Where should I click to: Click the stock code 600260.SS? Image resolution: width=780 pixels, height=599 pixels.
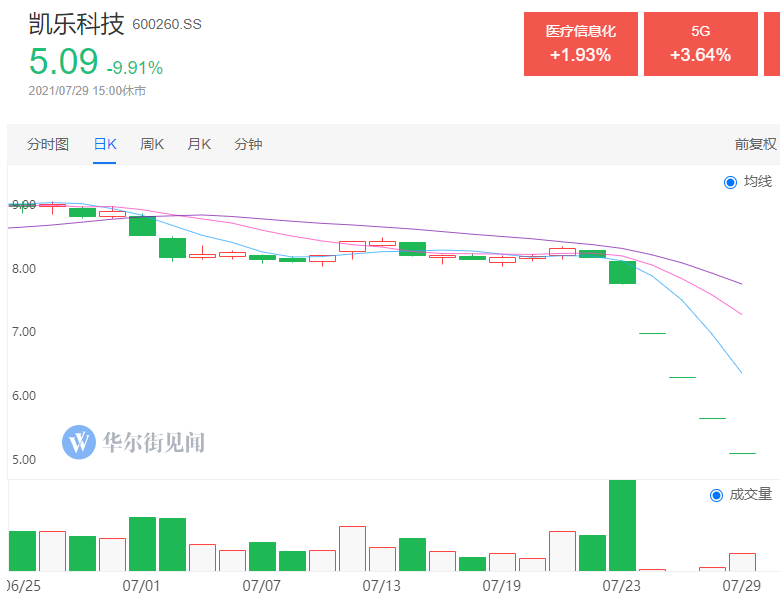pos(167,24)
